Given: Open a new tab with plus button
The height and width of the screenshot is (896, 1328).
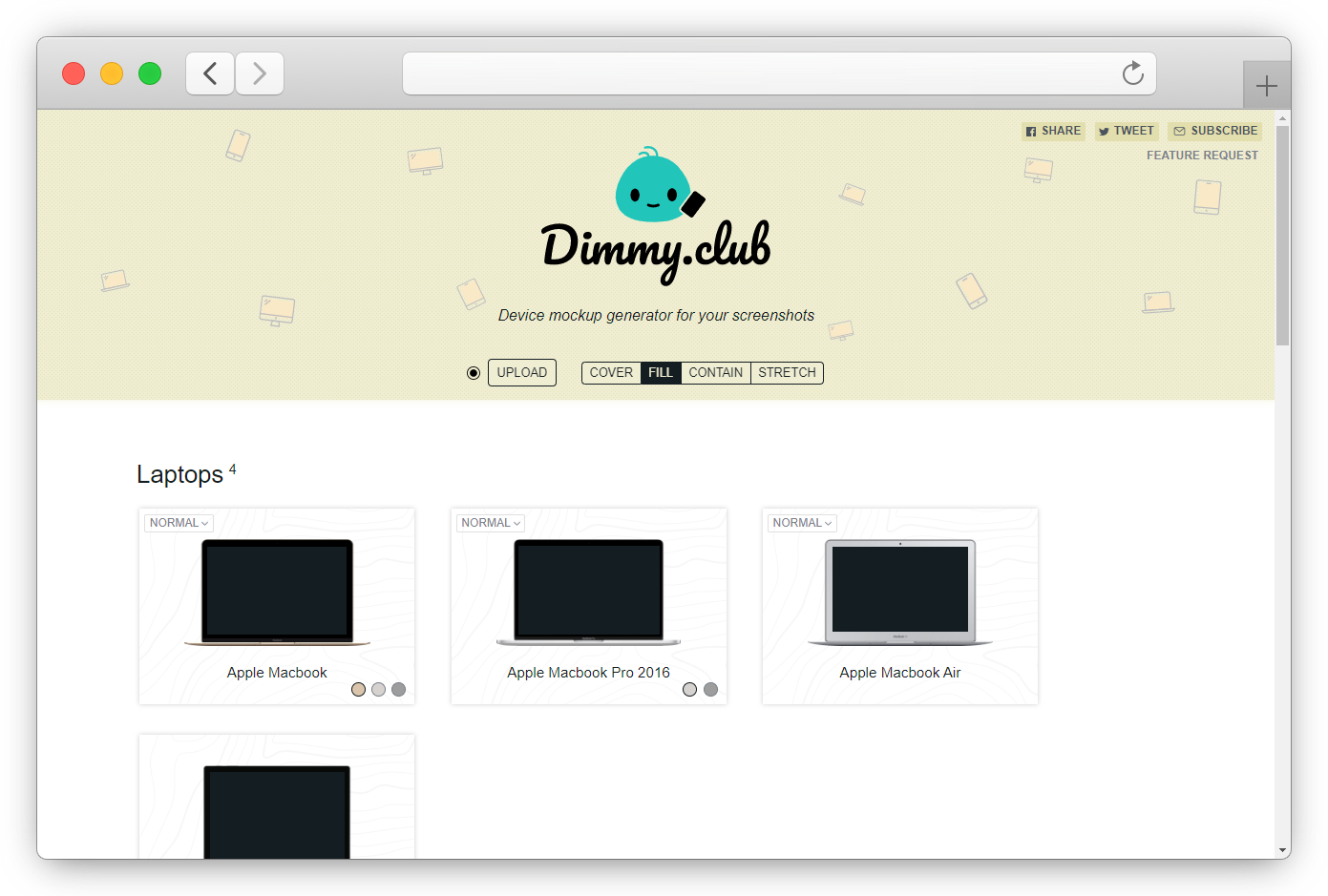Looking at the screenshot, I should tap(1267, 86).
